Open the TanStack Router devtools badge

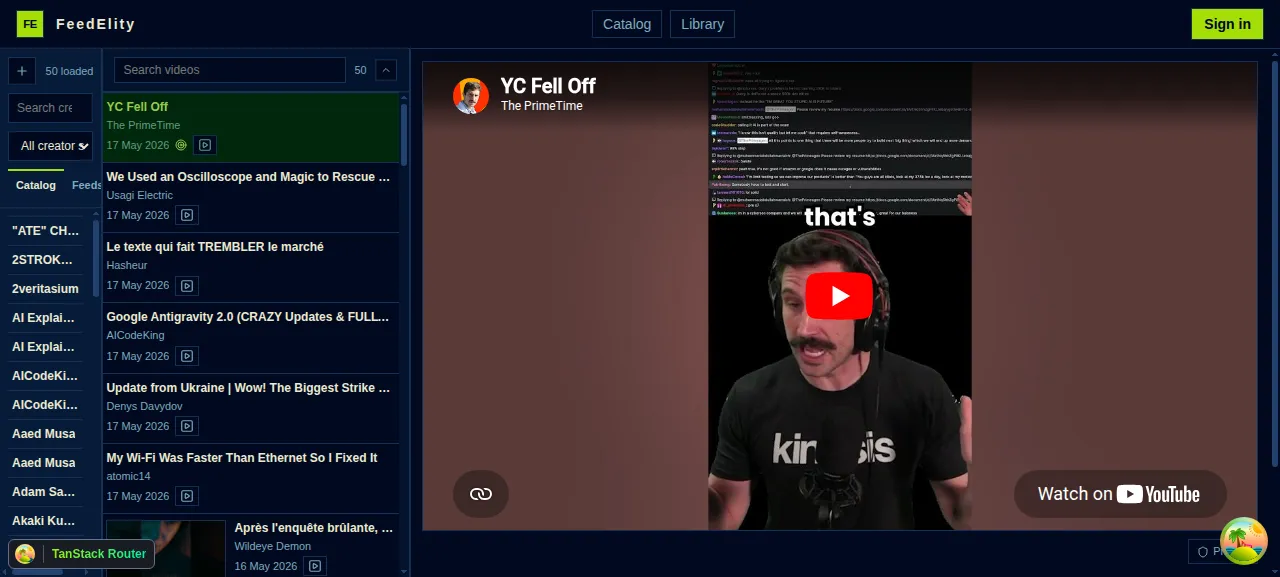tap(82, 554)
